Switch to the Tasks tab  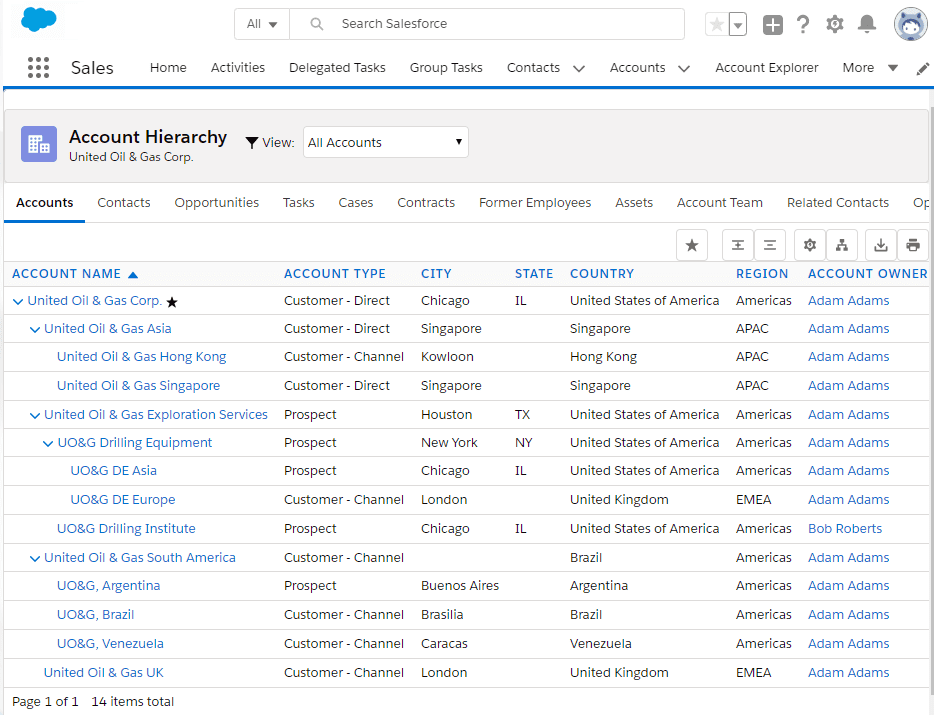point(298,203)
